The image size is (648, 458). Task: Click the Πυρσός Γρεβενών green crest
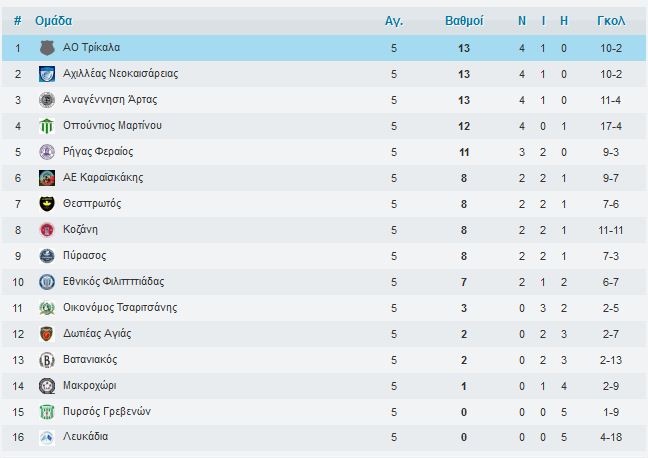pyautogui.click(x=46, y=412)
